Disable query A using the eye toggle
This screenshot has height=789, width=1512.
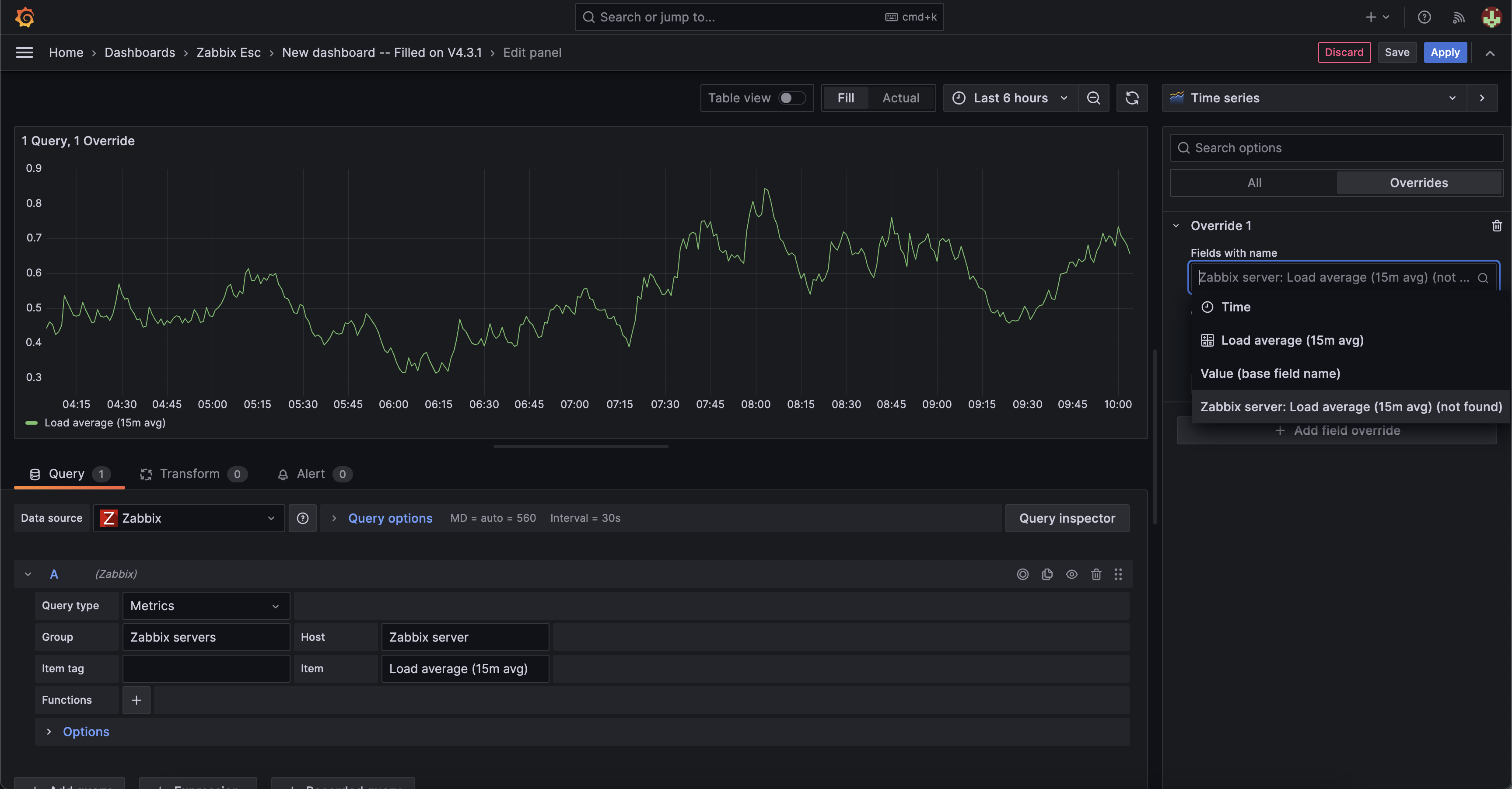[1071, 574]
